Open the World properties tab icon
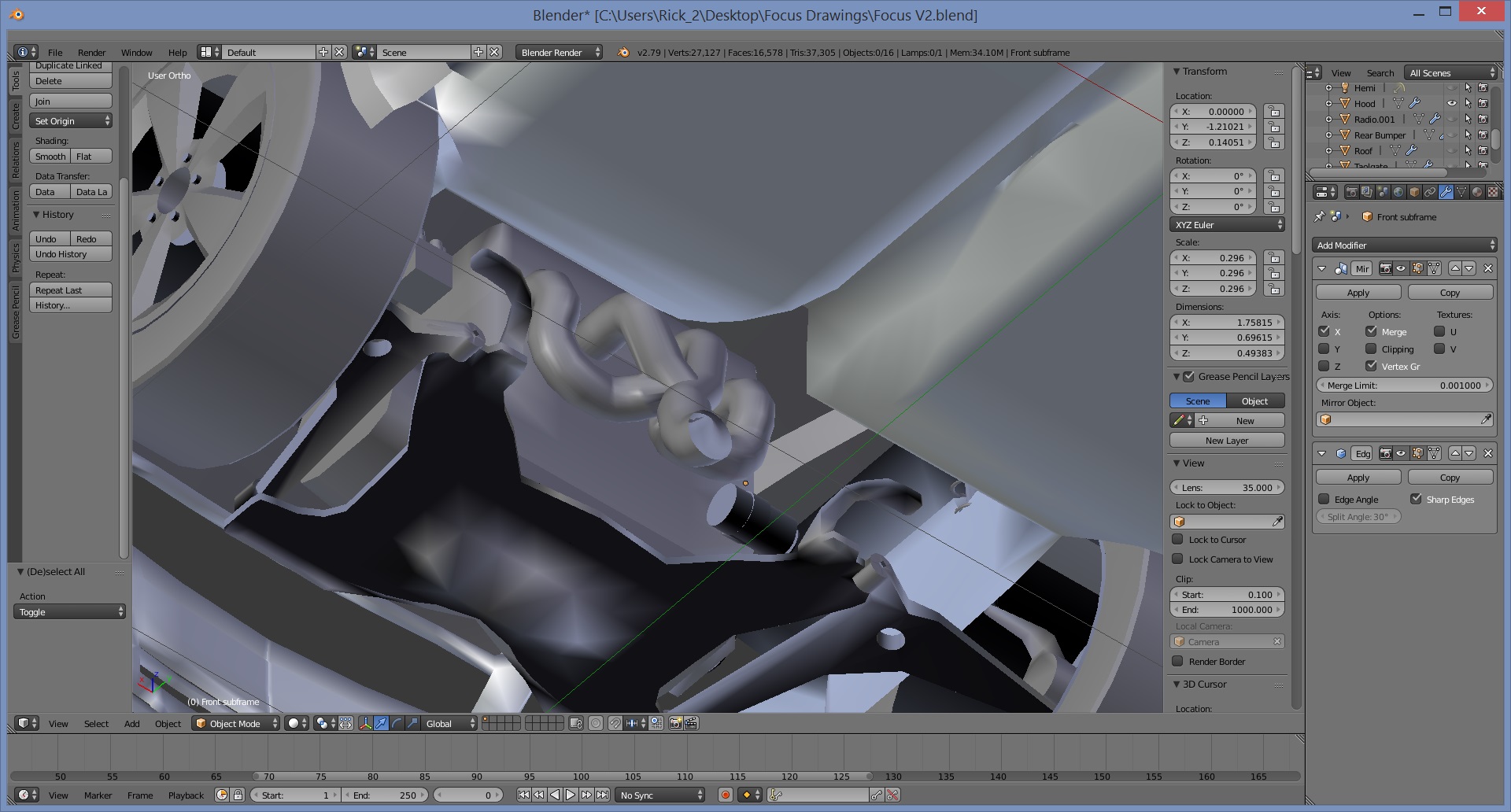This screenshot has height=812, width=1511. [x=1398, y=192]
